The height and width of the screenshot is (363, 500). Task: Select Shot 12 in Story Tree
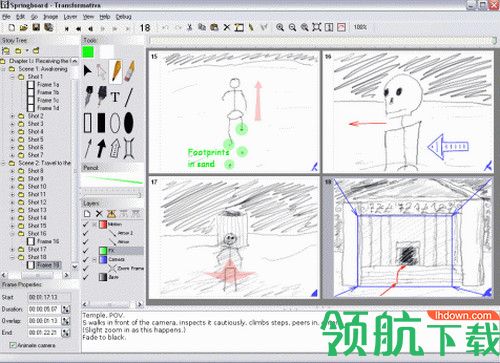click(x=37, y=202)
